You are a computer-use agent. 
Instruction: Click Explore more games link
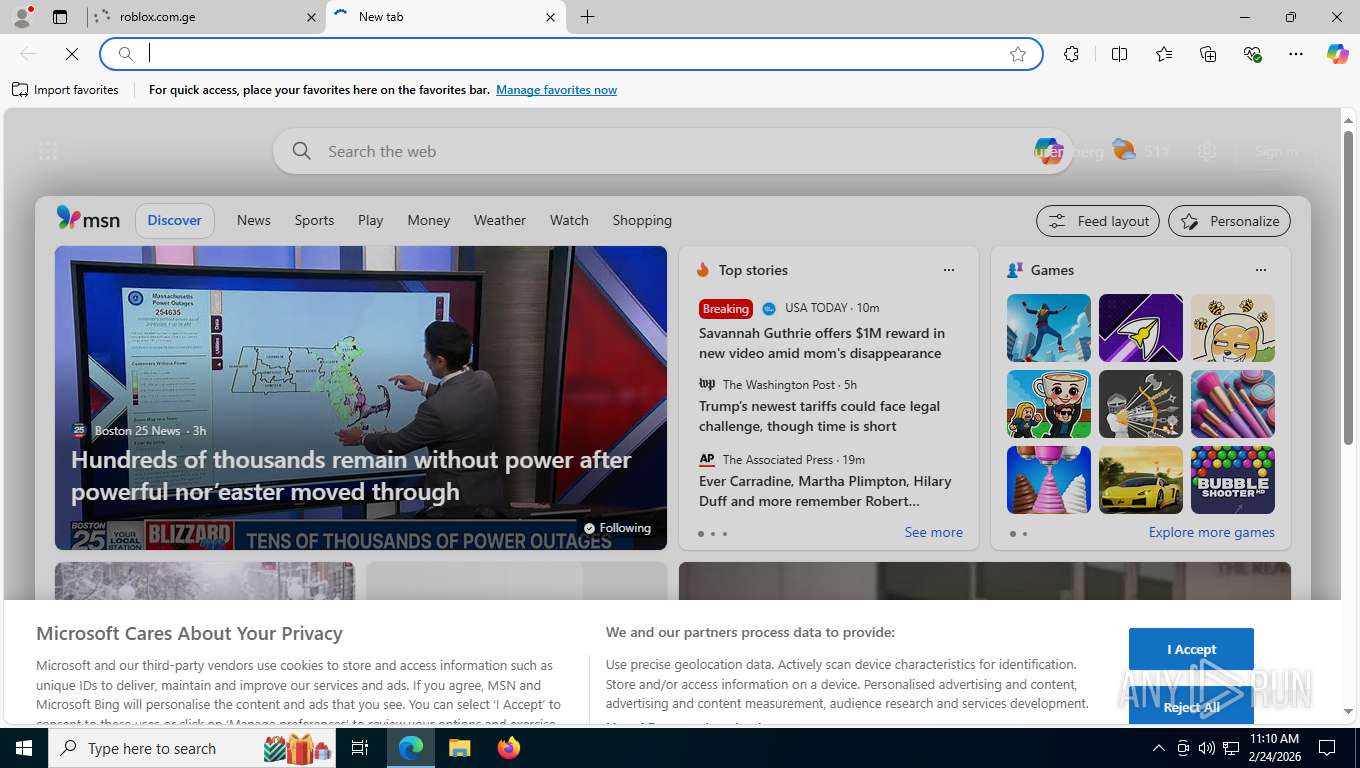[x=1211, y=532]
